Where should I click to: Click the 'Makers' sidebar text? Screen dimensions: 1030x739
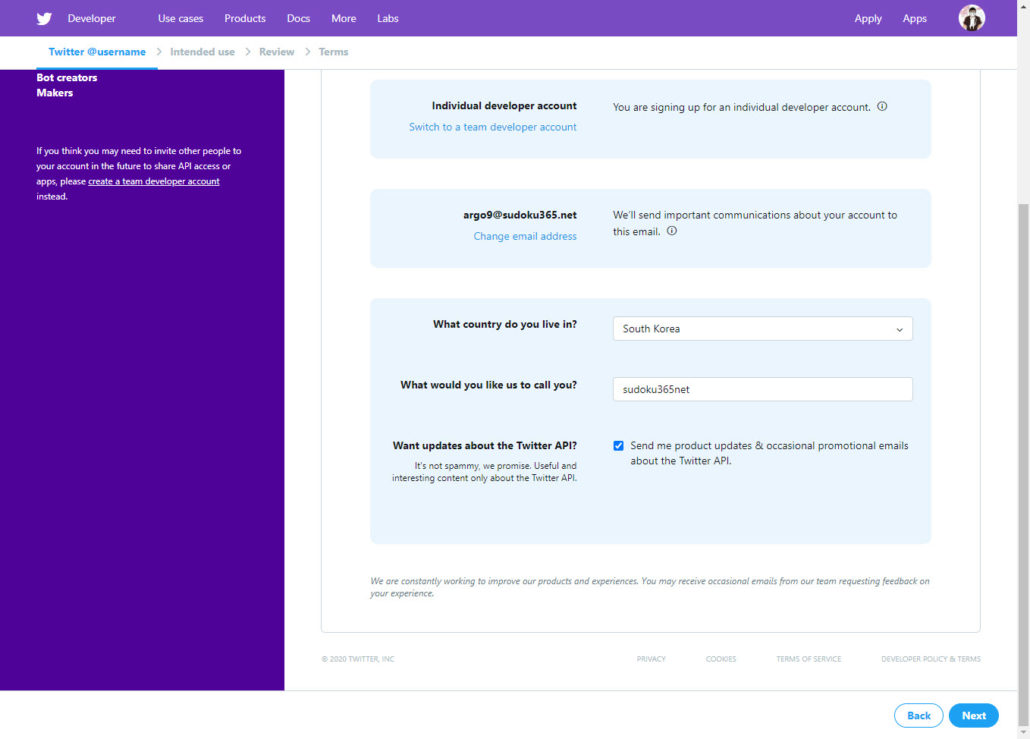pos(55,93)
